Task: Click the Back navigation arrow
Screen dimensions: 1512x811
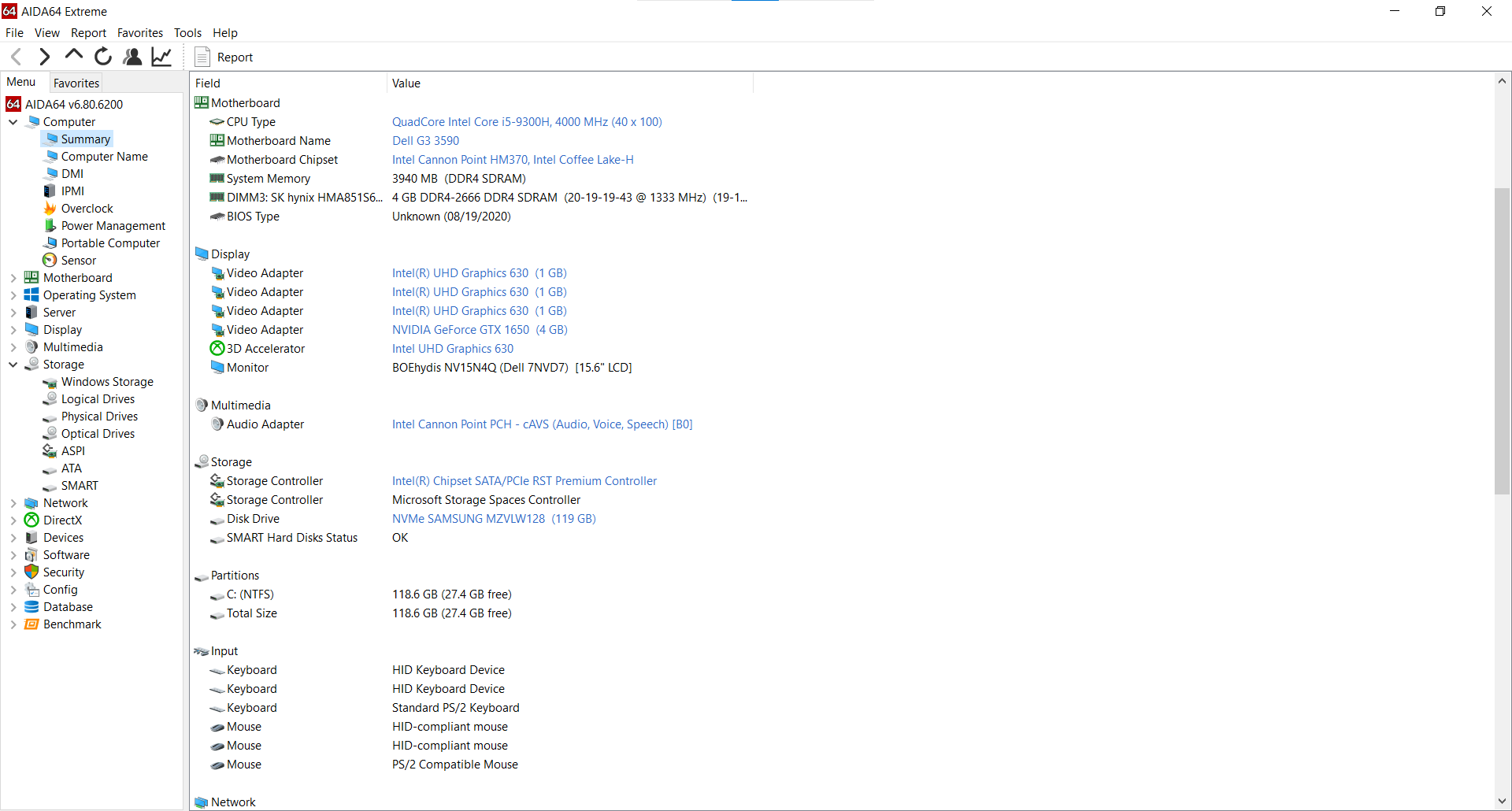Action: (x=17, y=57)
